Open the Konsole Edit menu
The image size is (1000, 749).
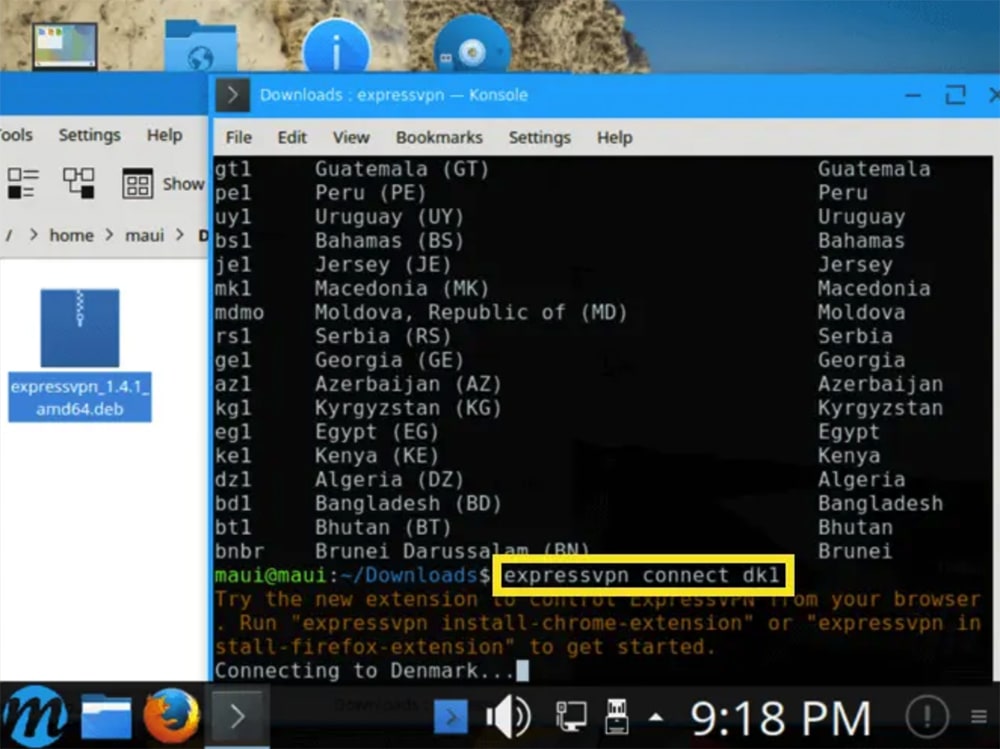292,137
